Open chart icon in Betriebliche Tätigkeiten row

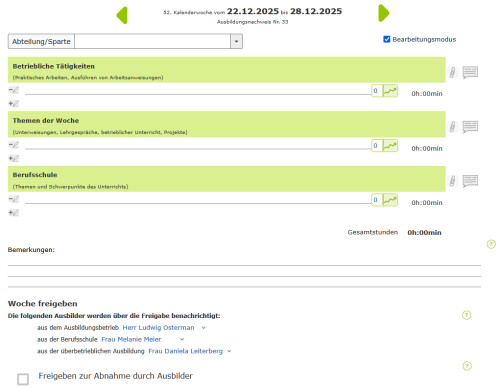[390, 91]
